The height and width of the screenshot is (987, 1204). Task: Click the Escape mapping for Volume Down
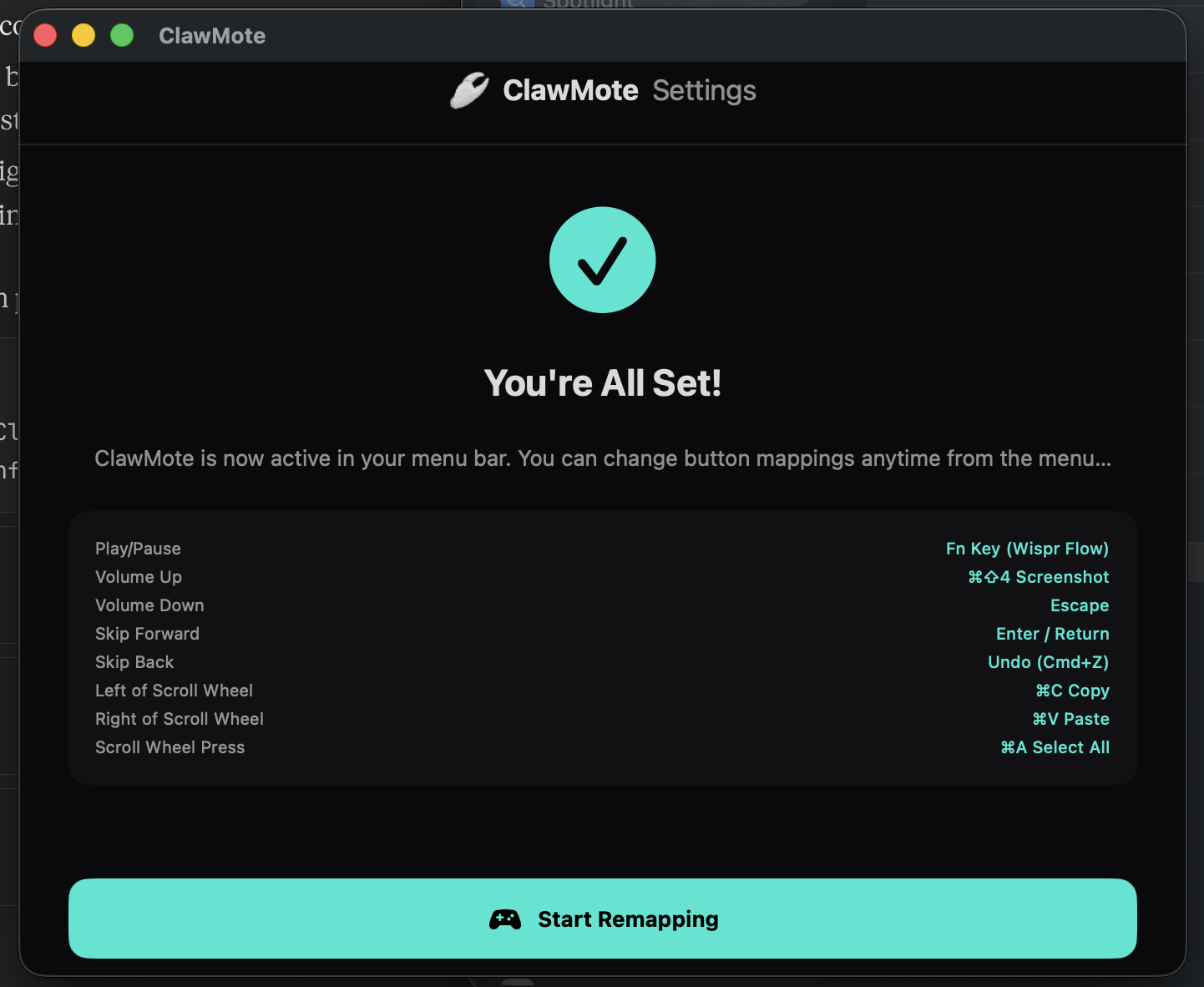(x=1079, y=605)
